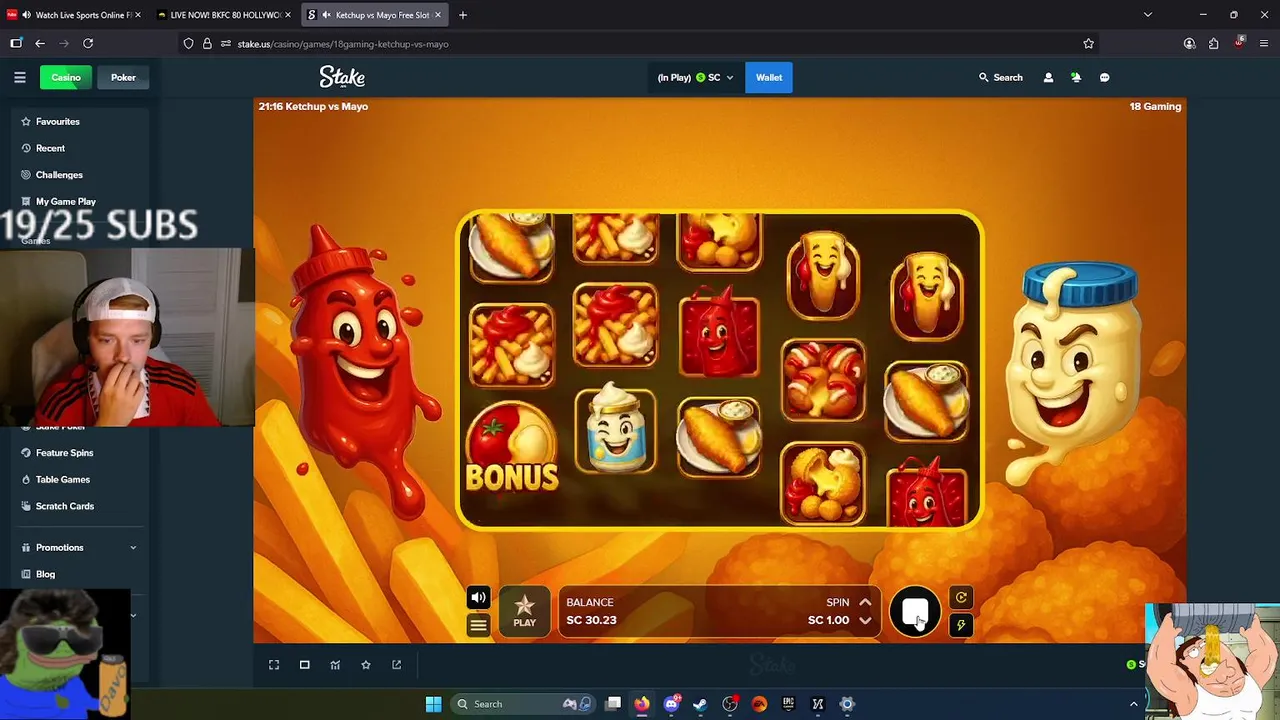Open Windows Start menu
Viewport: 1280px width, 720px height.
433,704
